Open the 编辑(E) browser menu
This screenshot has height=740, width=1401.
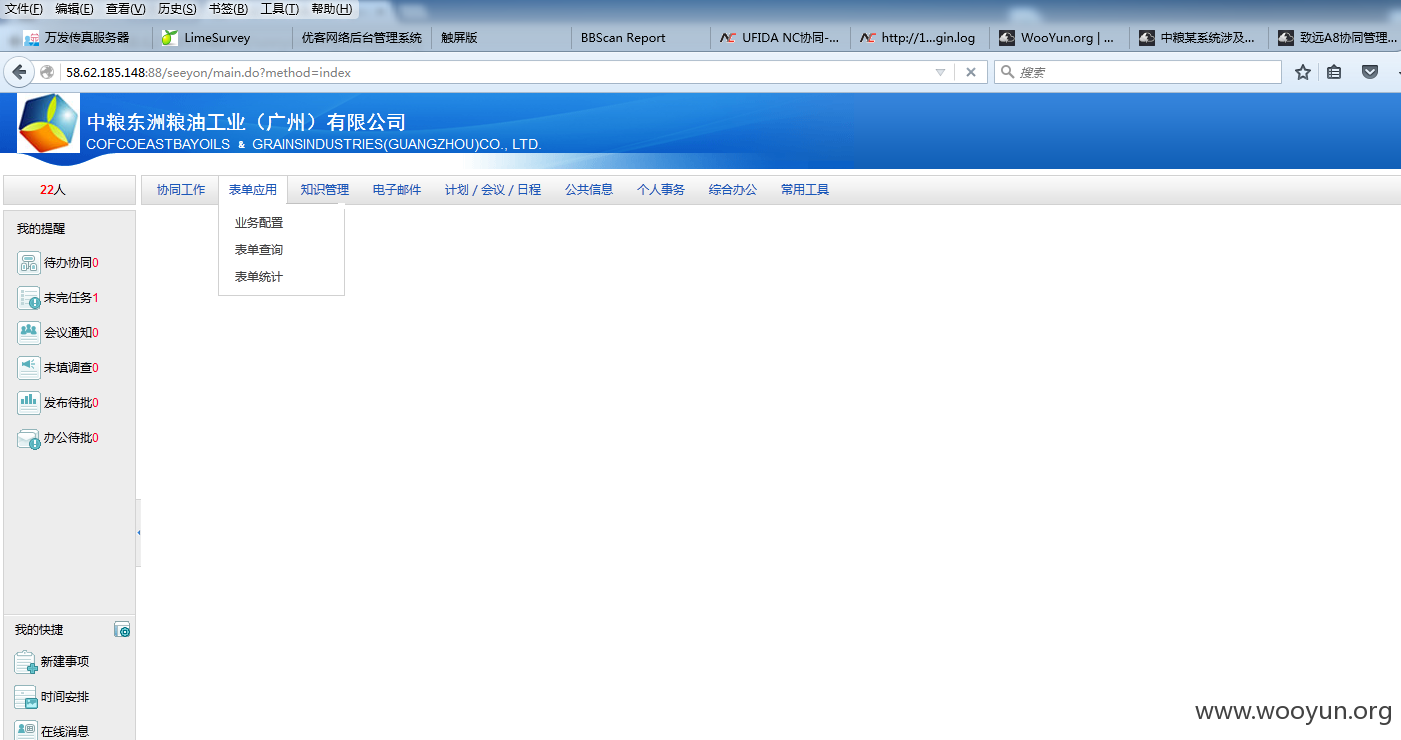[74, 9]
